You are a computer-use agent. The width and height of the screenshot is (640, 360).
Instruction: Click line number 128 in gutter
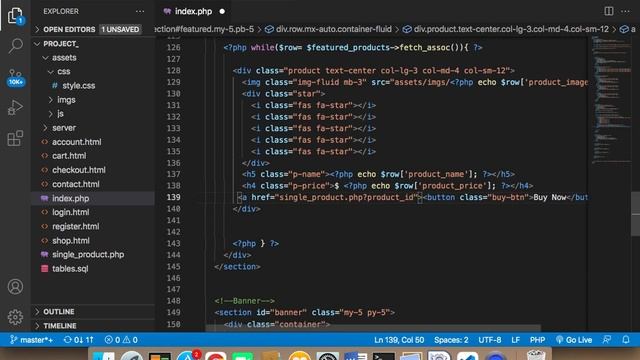(x=173, y=71)
